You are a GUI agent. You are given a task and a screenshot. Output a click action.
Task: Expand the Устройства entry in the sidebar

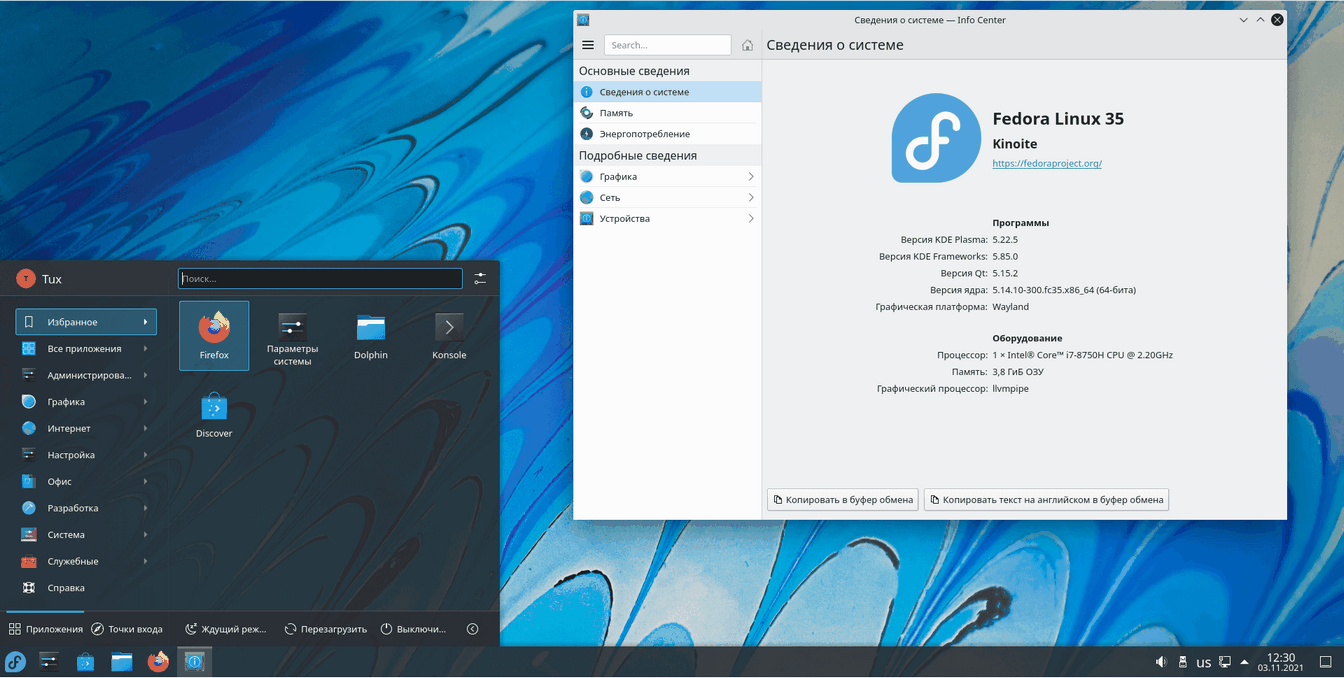[667, 219]
